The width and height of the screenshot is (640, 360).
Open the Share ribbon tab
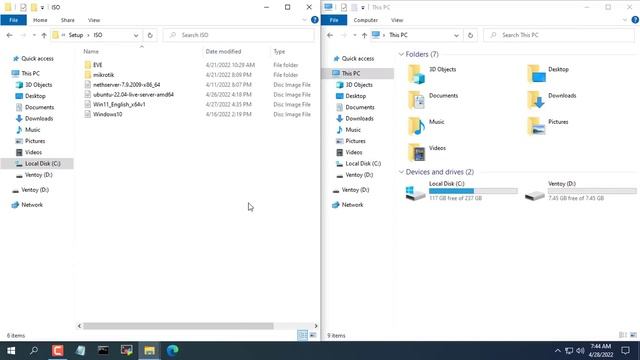coord(67,20)
